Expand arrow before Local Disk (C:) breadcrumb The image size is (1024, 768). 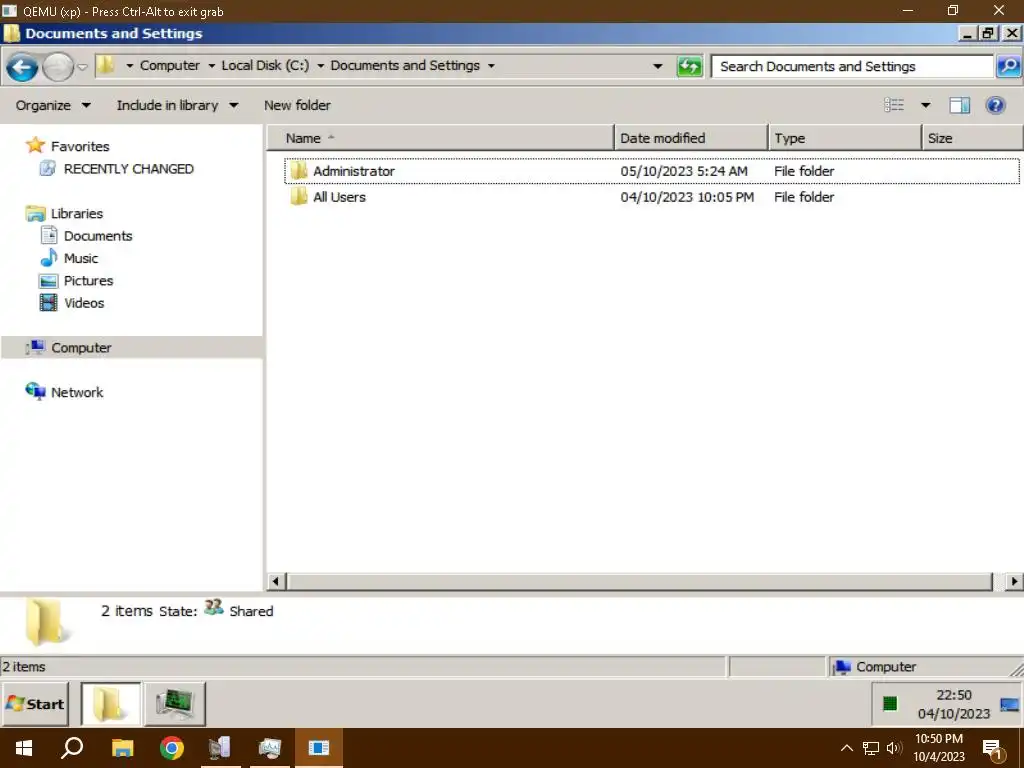point(212,66)
